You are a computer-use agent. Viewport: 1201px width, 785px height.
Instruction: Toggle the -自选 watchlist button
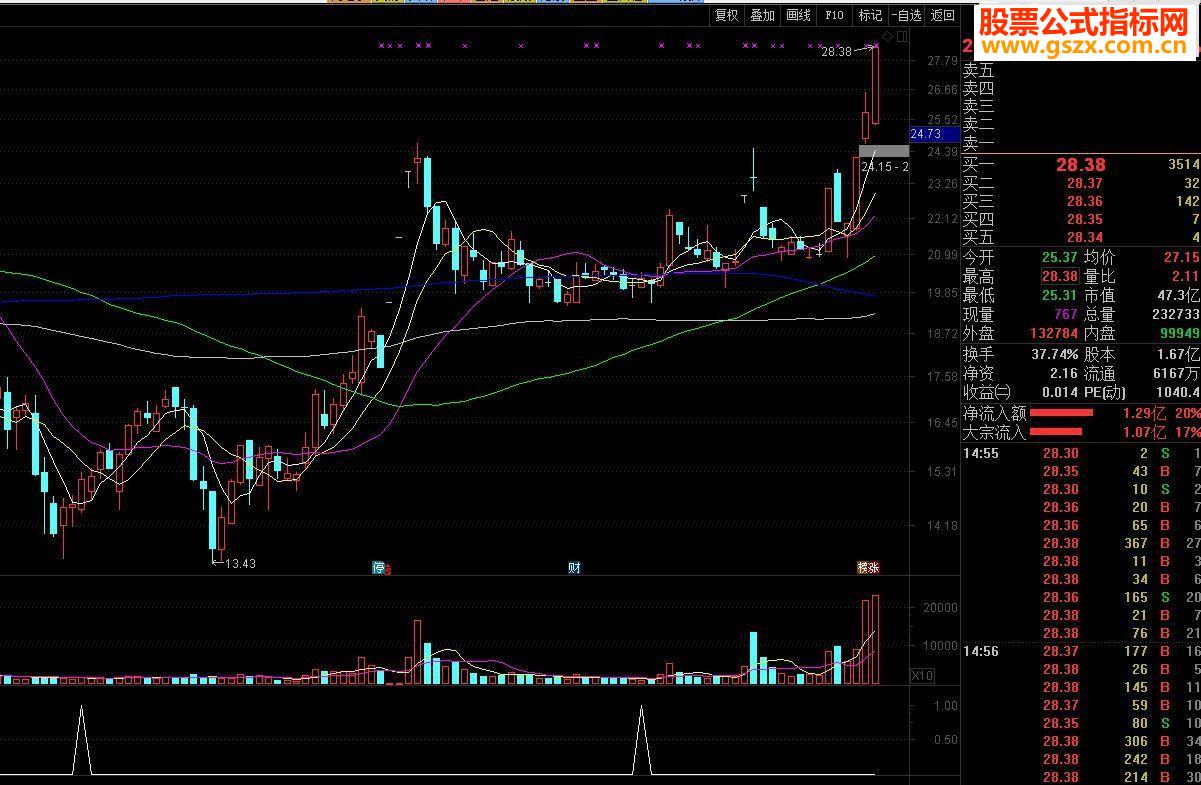coord(906,15)
